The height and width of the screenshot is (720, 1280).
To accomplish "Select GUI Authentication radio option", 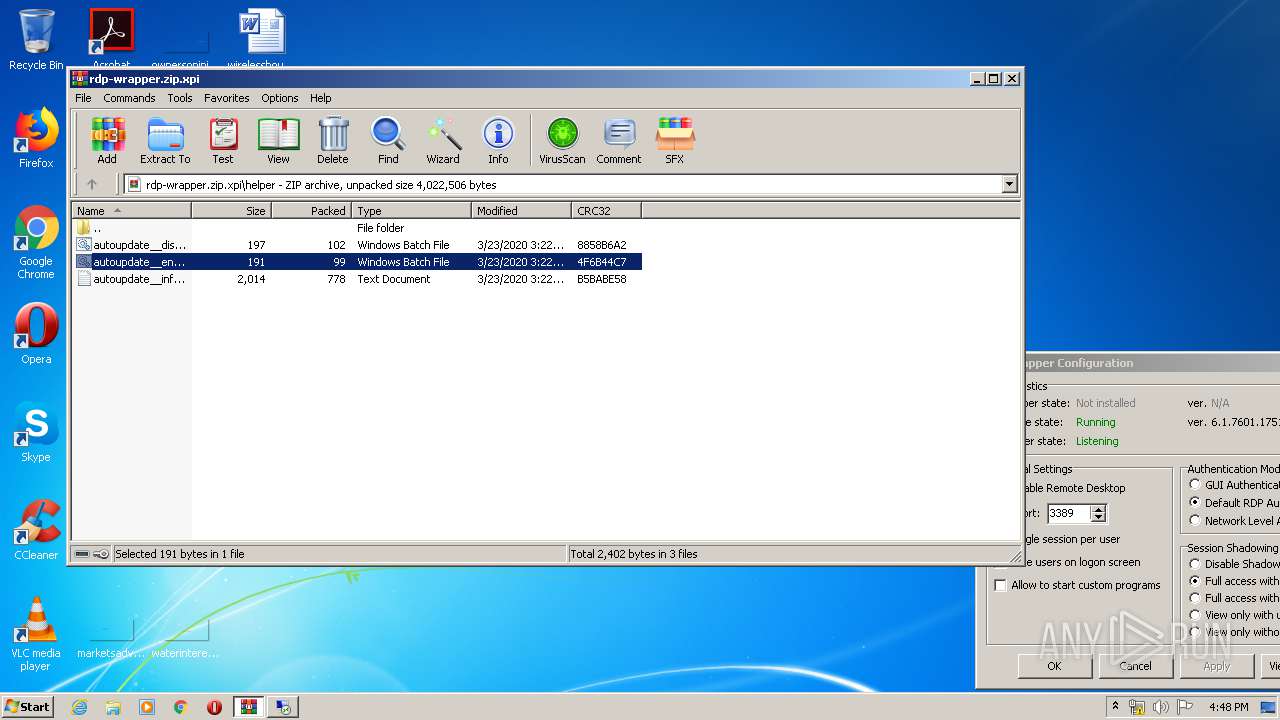I will (x=1195, y=485).
